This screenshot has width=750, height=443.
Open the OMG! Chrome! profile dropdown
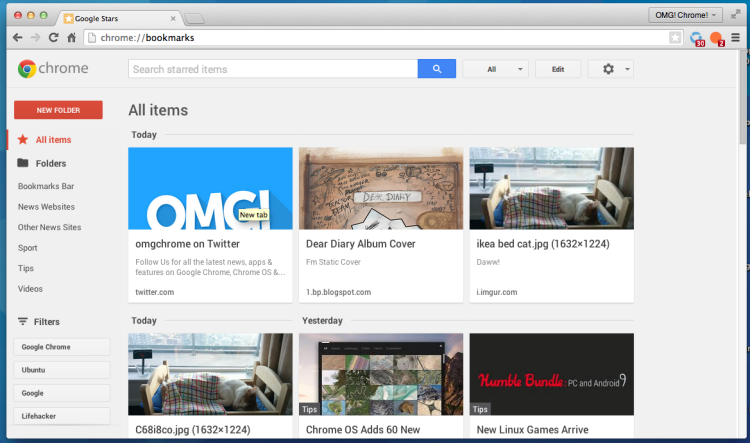[x=685, y=15]
